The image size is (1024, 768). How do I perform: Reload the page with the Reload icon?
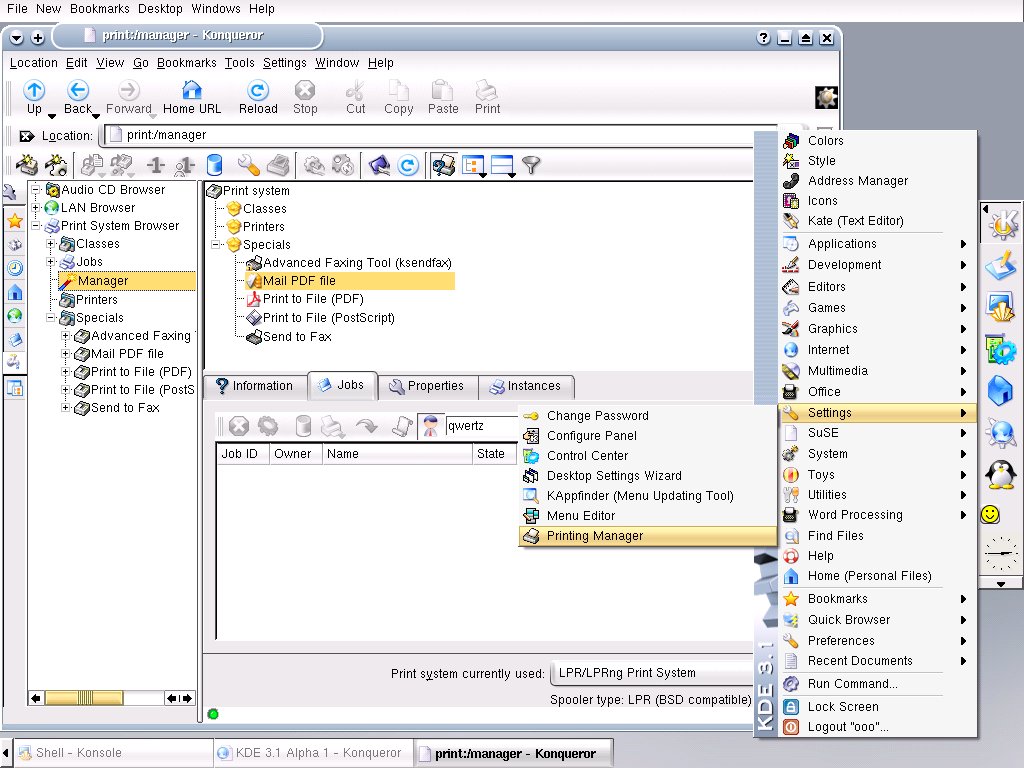(258, 90)
